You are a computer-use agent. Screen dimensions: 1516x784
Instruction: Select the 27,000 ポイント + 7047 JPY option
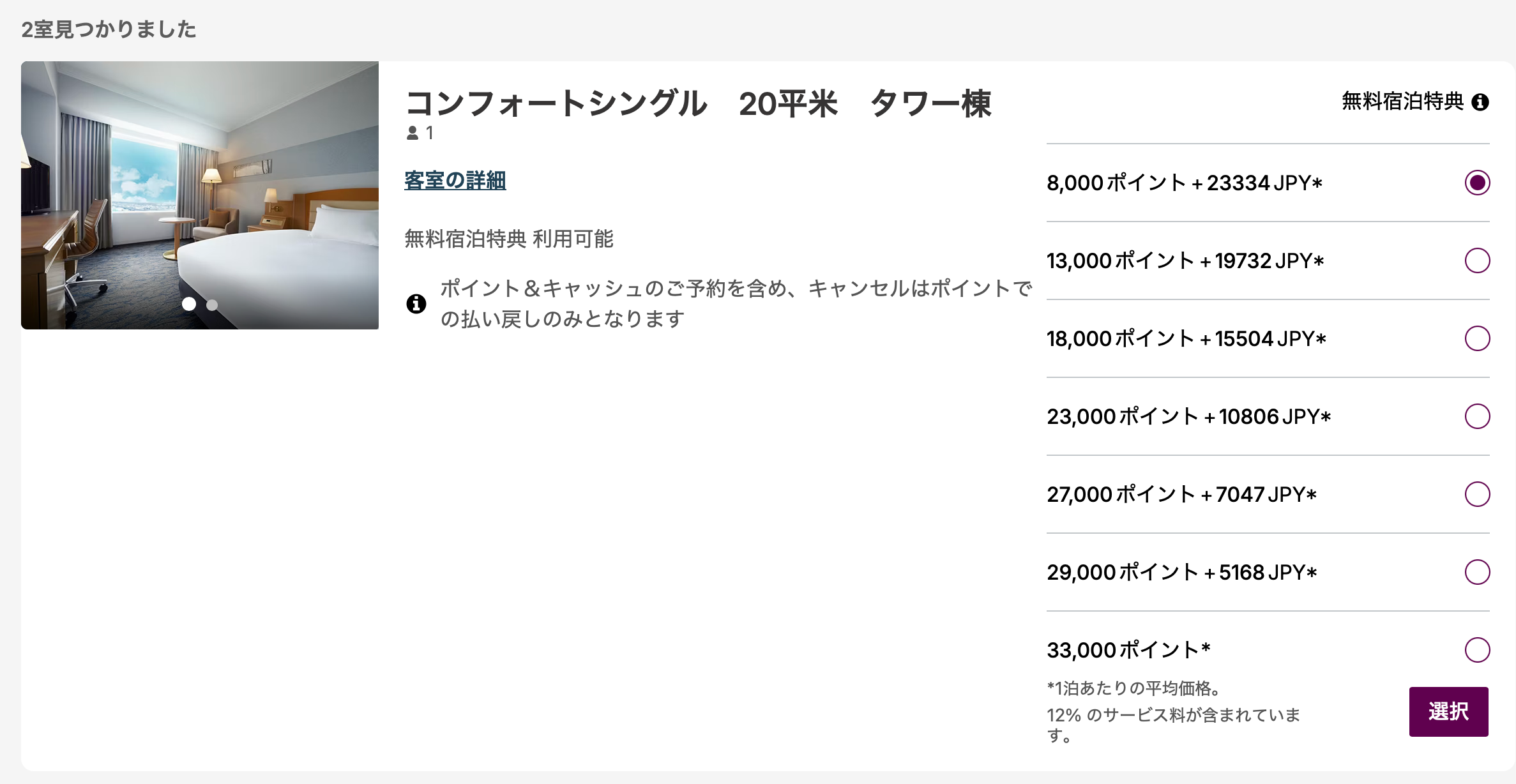(x=1477, y=494)
